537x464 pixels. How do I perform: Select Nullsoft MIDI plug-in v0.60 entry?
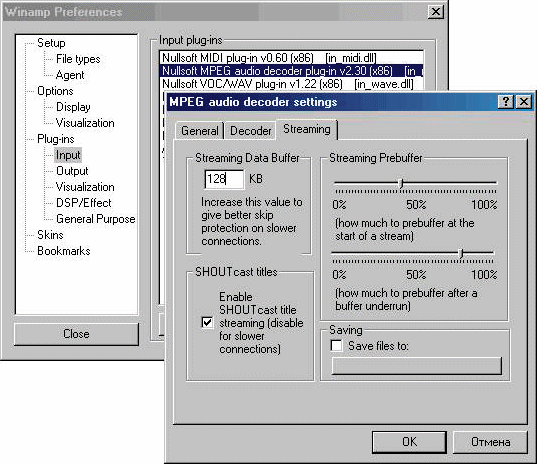tap(291, 58)
